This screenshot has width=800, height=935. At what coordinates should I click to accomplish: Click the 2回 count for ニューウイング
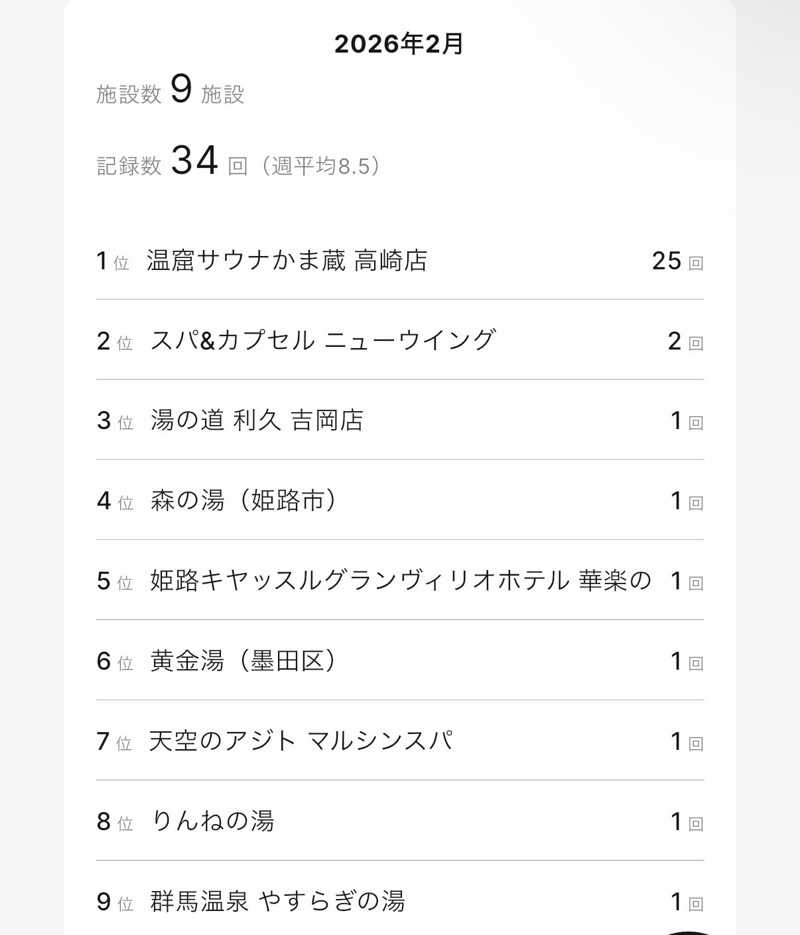tap(686, 342)
